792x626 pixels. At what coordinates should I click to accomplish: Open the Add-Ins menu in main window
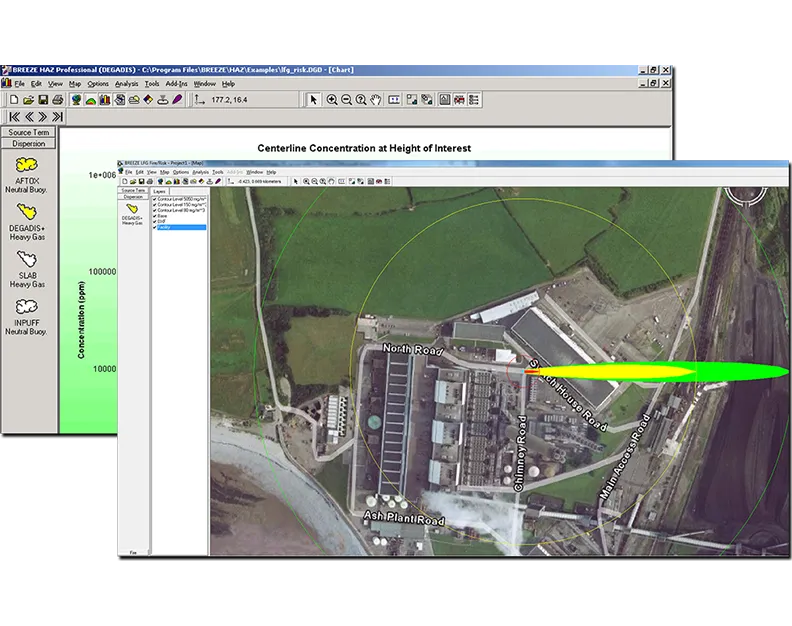coord(176,84)
